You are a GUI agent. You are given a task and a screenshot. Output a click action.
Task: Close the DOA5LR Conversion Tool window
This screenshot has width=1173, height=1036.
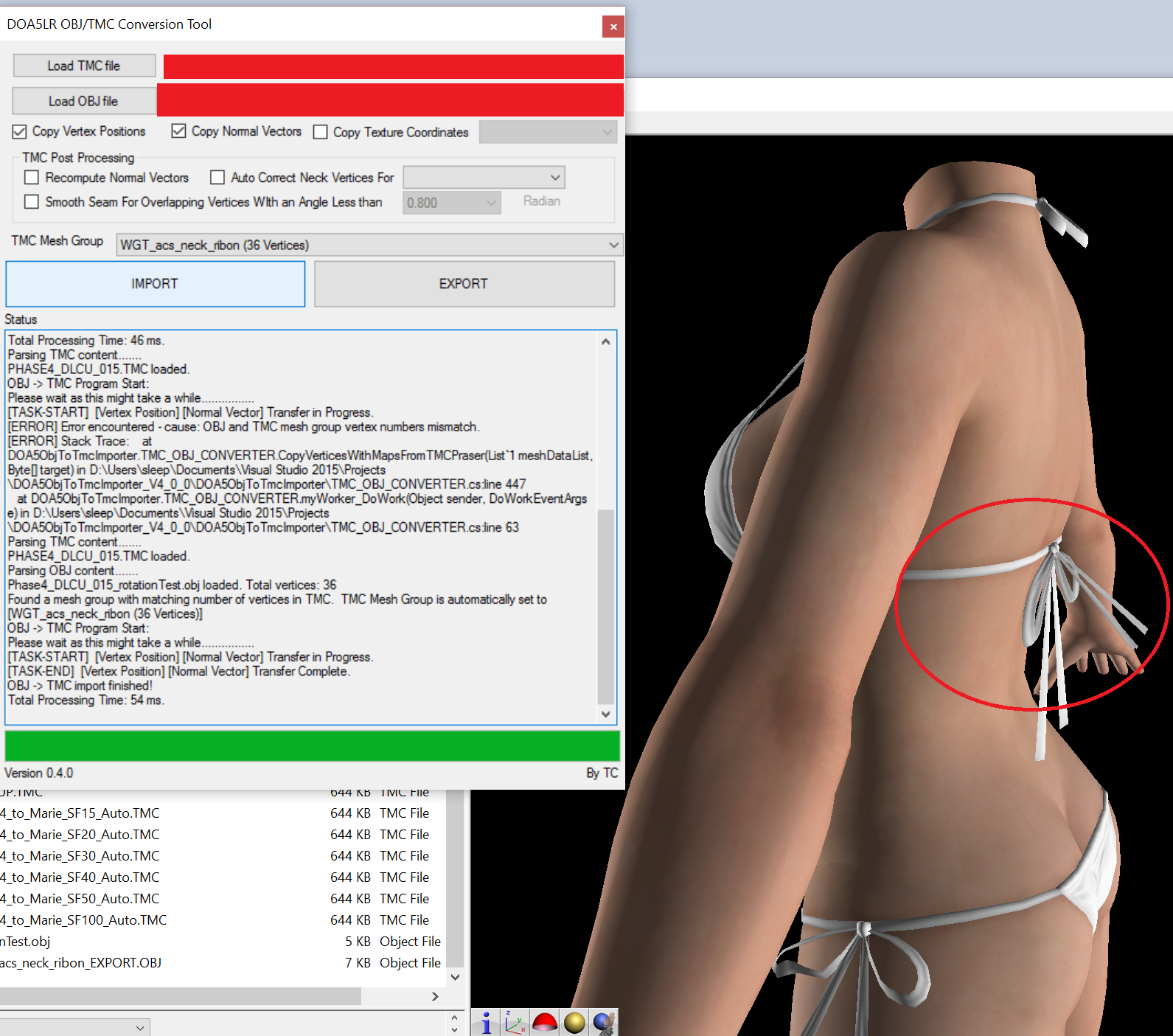pyautogui.click(x=613, y=27)
